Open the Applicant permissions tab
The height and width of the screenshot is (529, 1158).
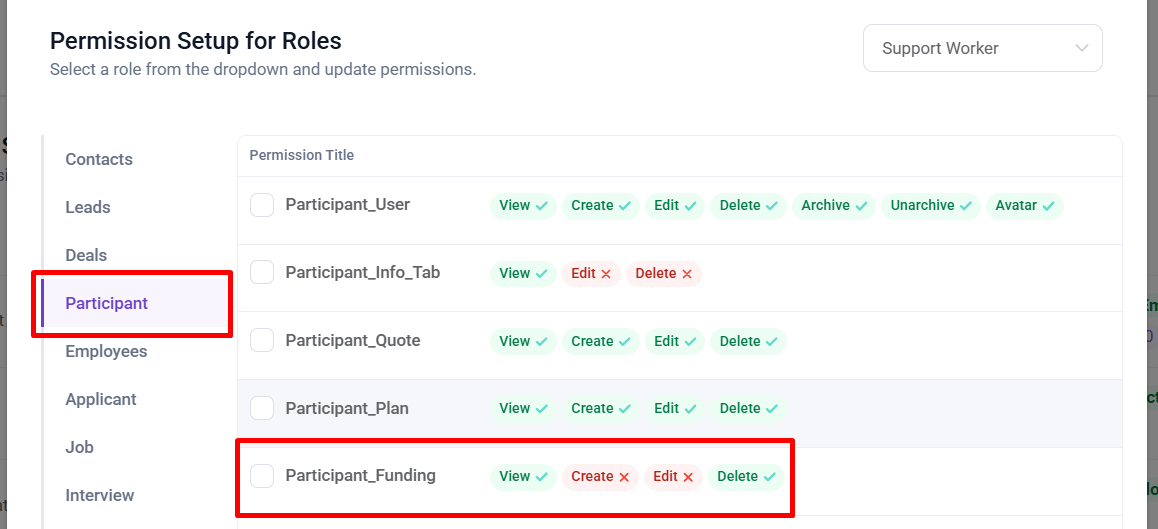pos(101,399)
